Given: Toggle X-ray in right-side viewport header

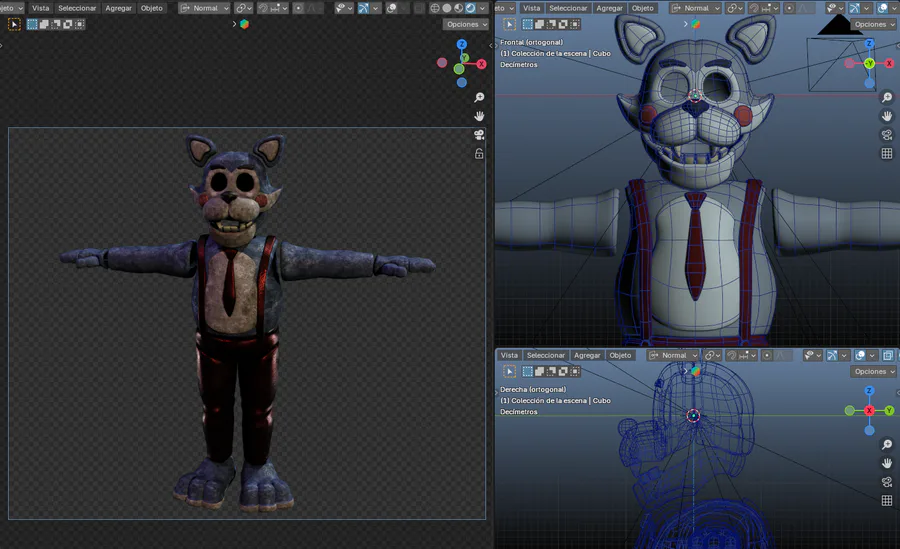Looking at the screenshot, I should (888, 355).
